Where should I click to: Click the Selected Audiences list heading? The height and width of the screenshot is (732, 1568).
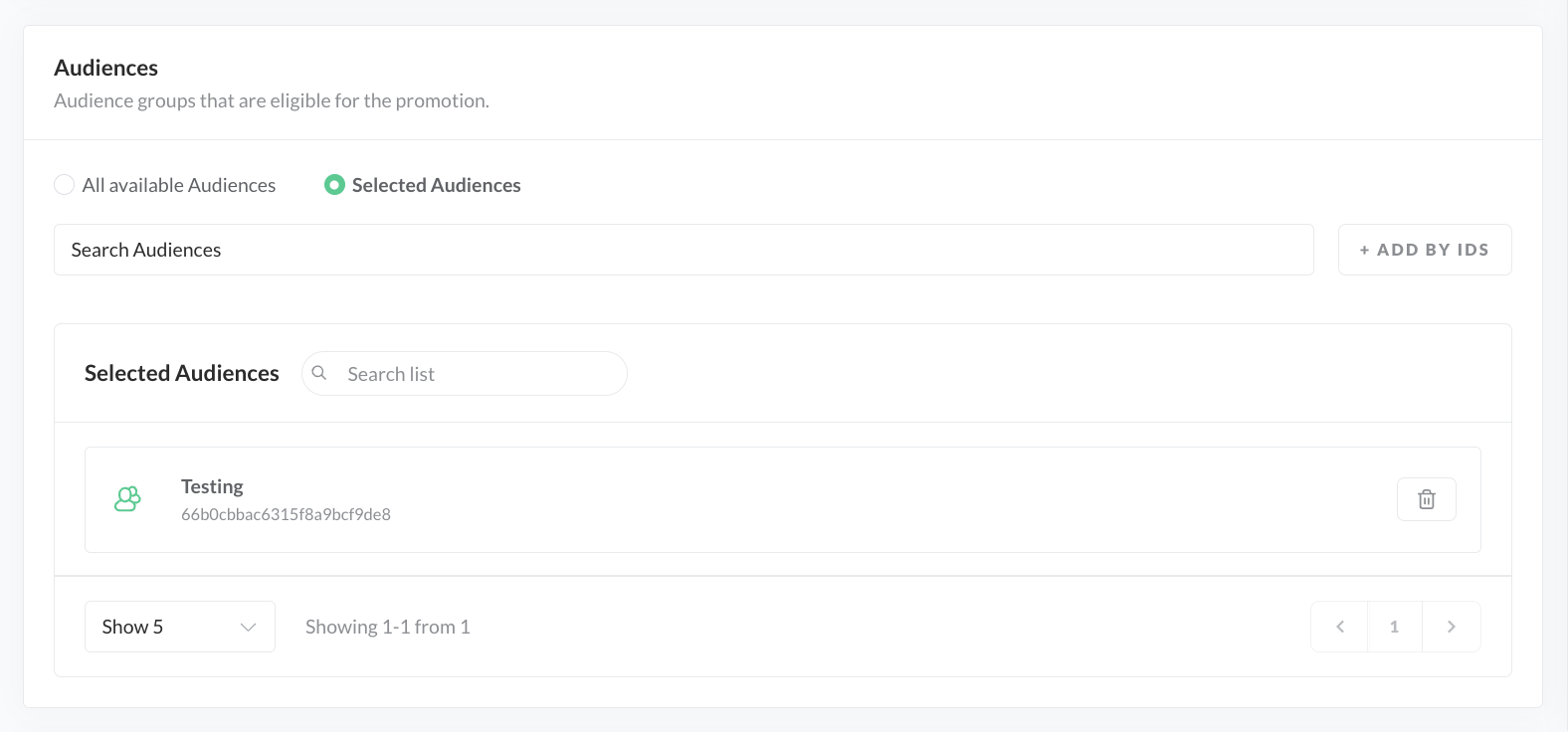(x=182, y=373)
